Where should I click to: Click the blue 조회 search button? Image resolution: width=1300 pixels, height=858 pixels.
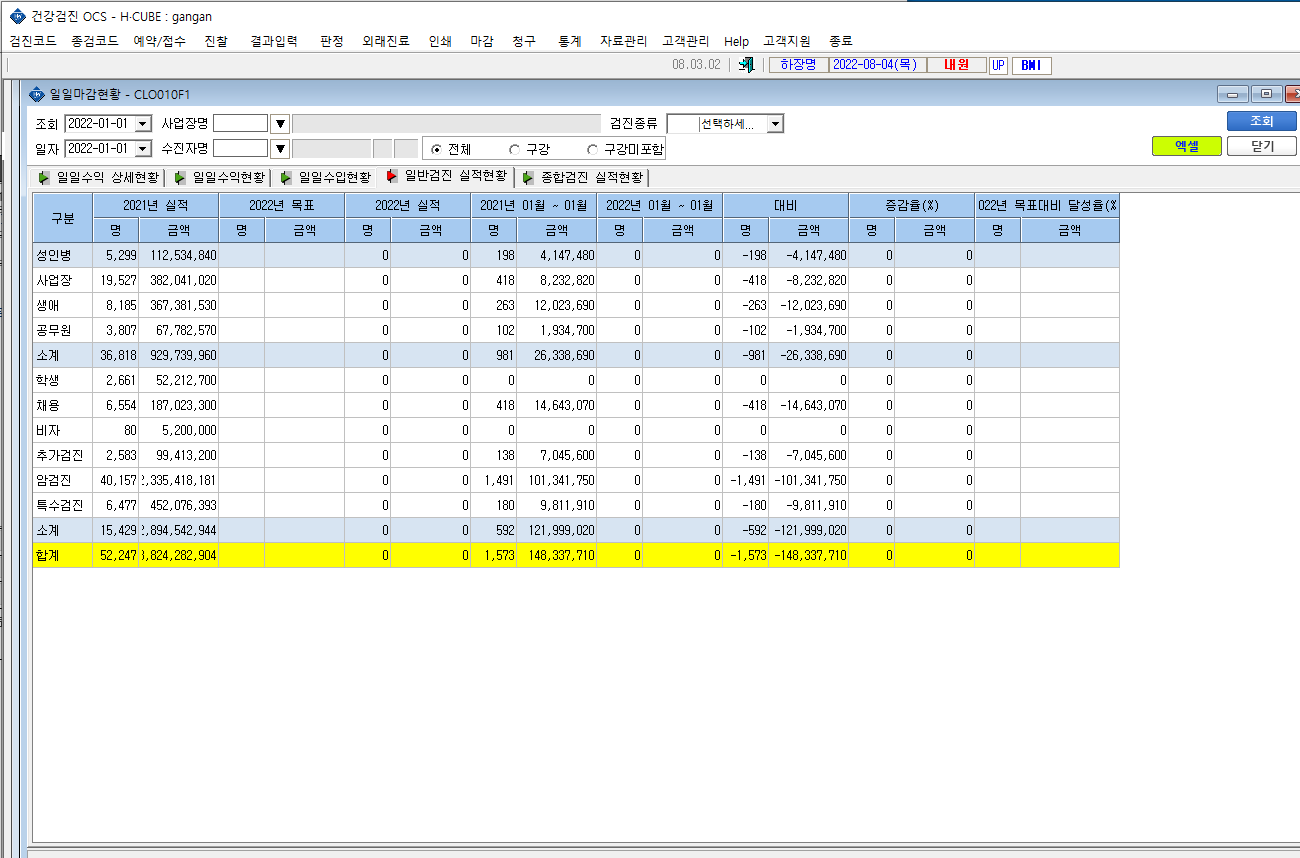point(1262,121)
